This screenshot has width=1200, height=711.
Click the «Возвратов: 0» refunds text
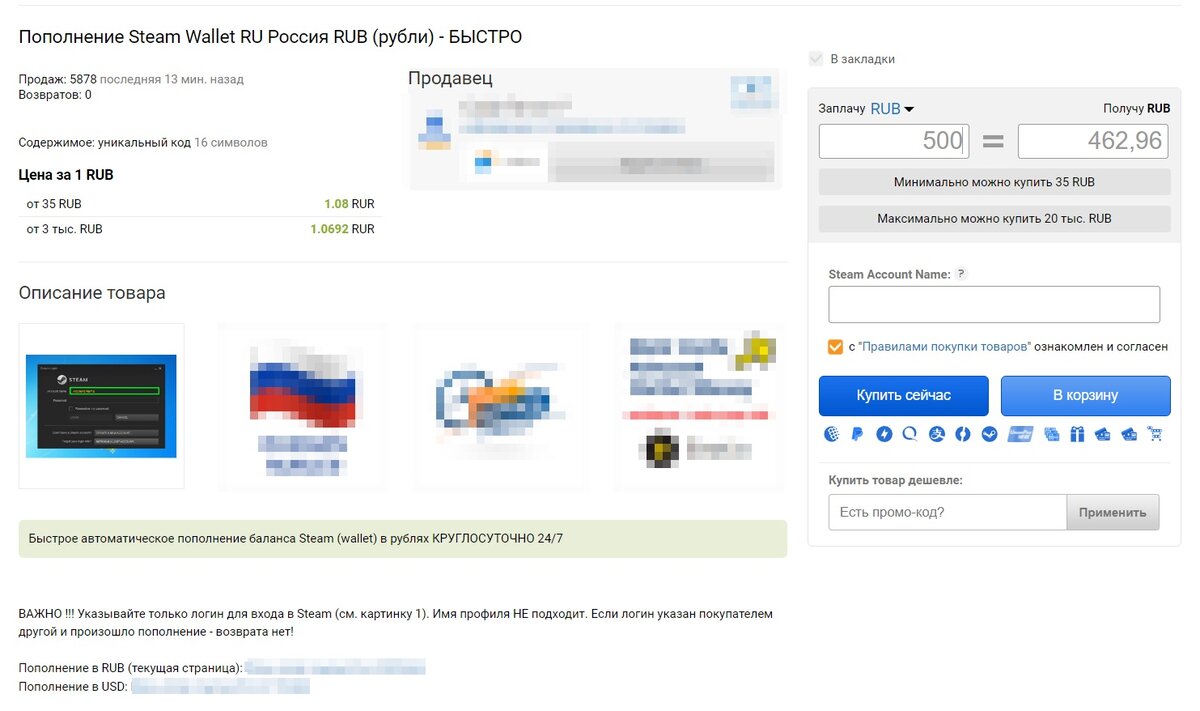coord(55,95)
